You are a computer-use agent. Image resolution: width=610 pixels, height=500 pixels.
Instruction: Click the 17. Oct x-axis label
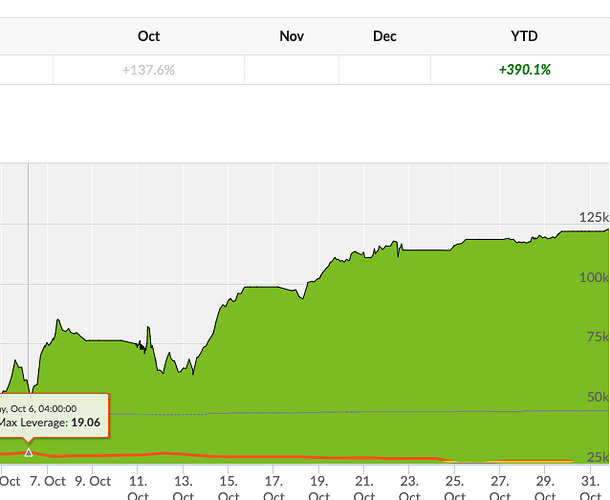[273, 489]
